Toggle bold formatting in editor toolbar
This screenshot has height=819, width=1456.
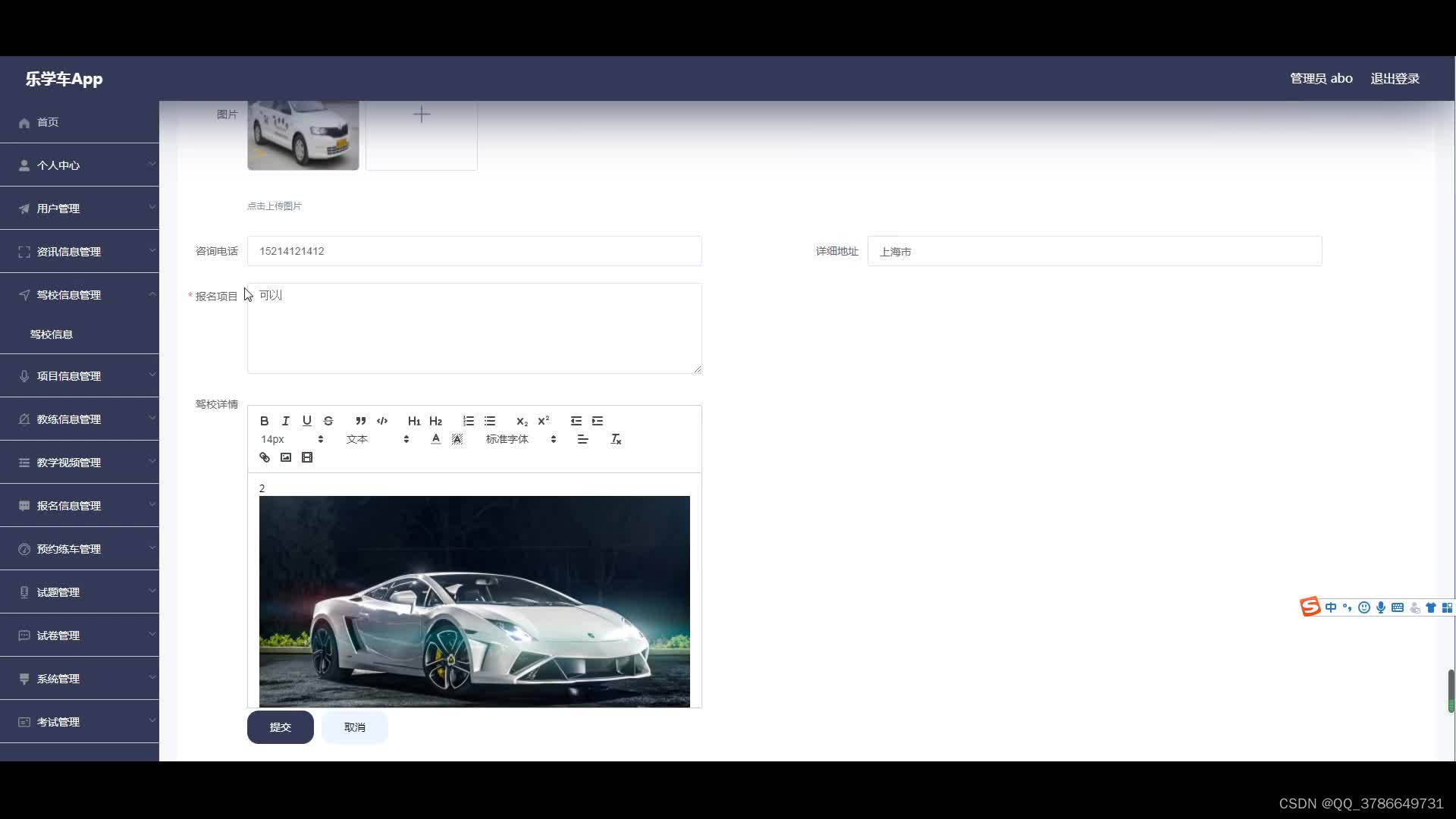click(x=264, y=421)
